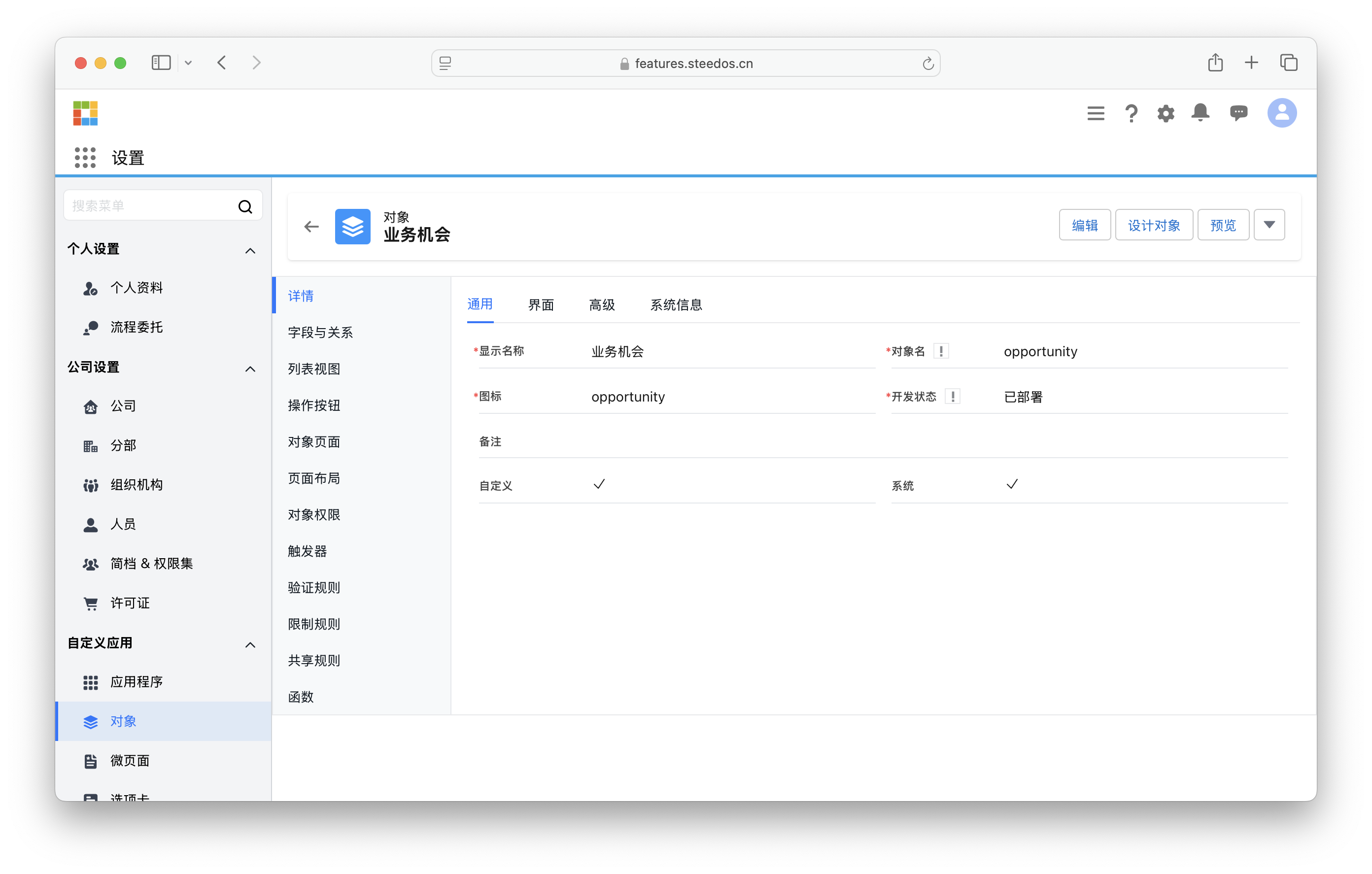Open 操作按钮 section
1372x874 pixels.
tap(362, 404)
